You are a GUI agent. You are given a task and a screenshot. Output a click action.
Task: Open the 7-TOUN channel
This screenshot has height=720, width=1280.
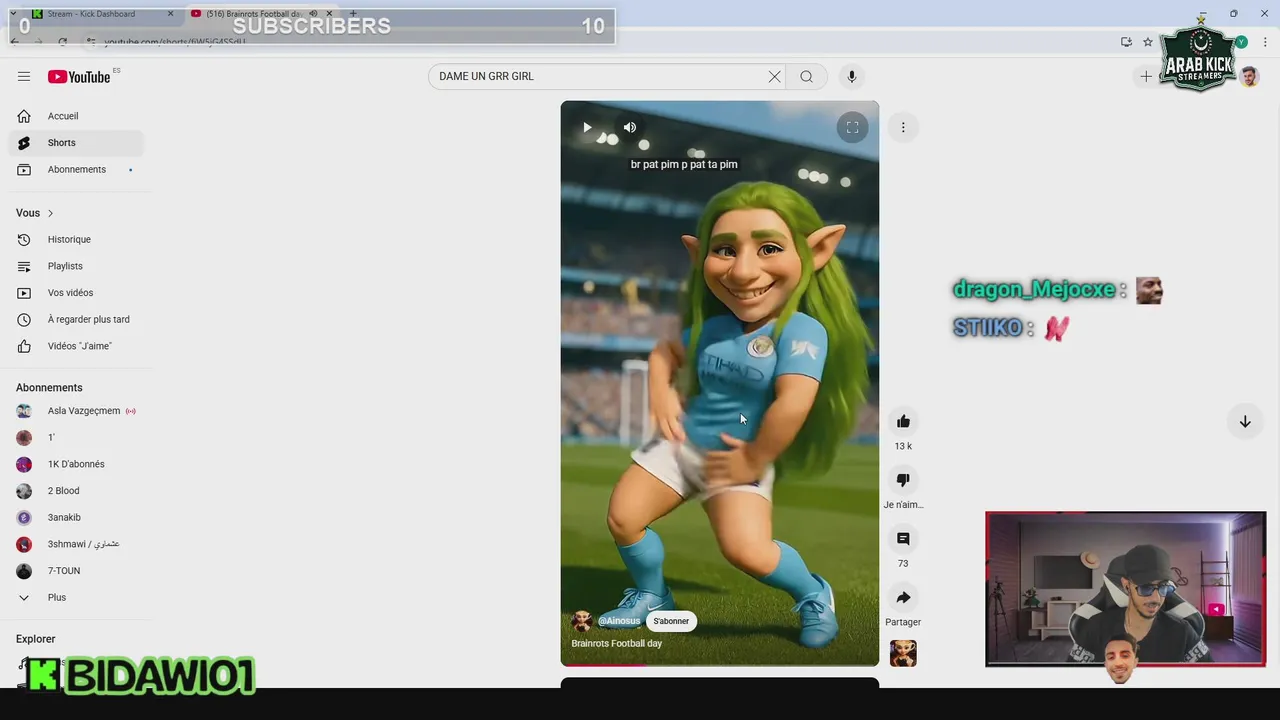point(76,571)
